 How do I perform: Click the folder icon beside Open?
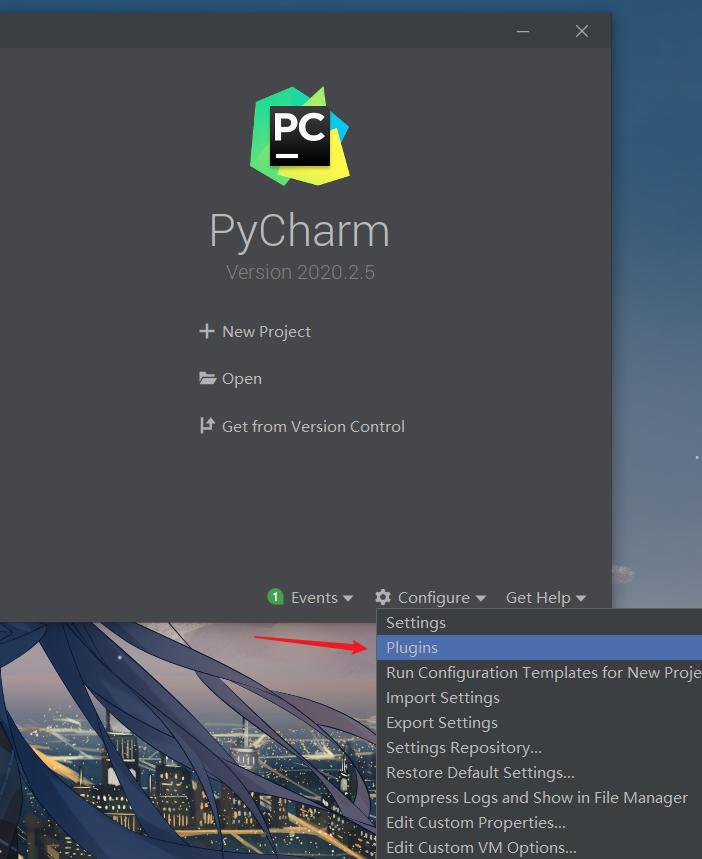point(207,379)
